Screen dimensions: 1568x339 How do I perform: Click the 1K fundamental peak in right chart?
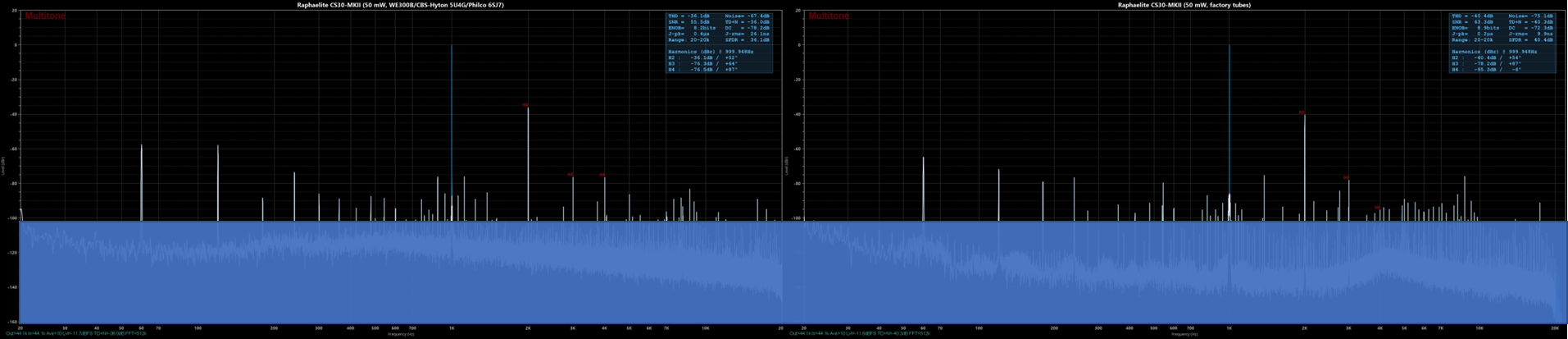(x=1229, y=131)
